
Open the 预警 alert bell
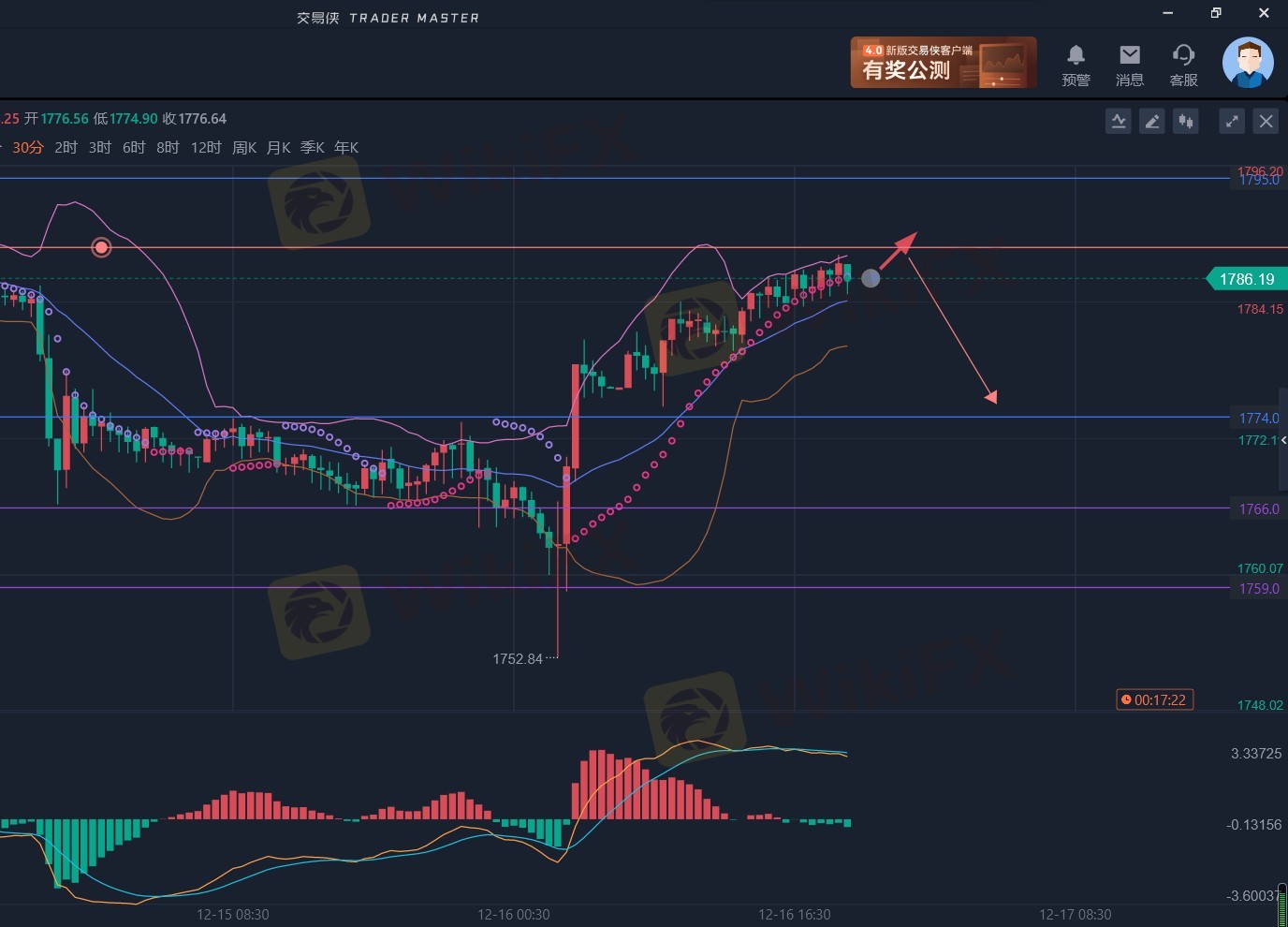click(x=1076, y=64)
